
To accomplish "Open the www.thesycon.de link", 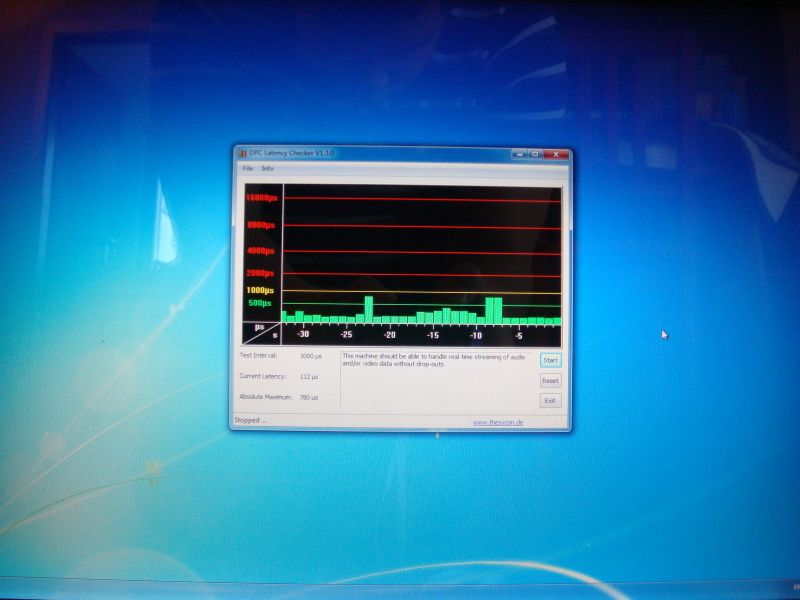I will [x=498, y=422].
